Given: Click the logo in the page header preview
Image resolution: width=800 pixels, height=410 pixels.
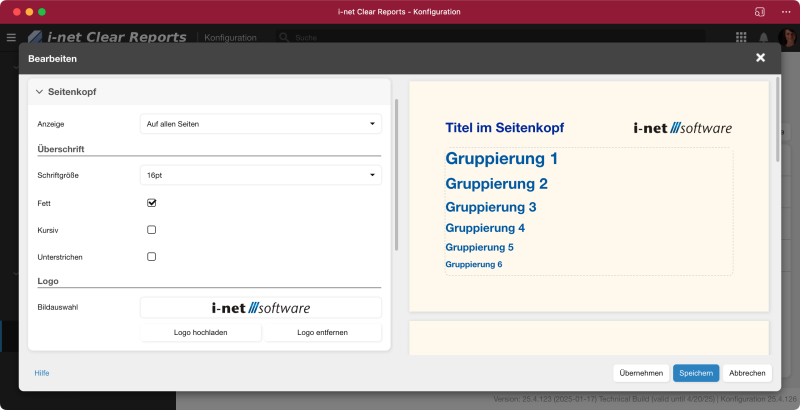Looking at the screenshot, I should 682,128.
